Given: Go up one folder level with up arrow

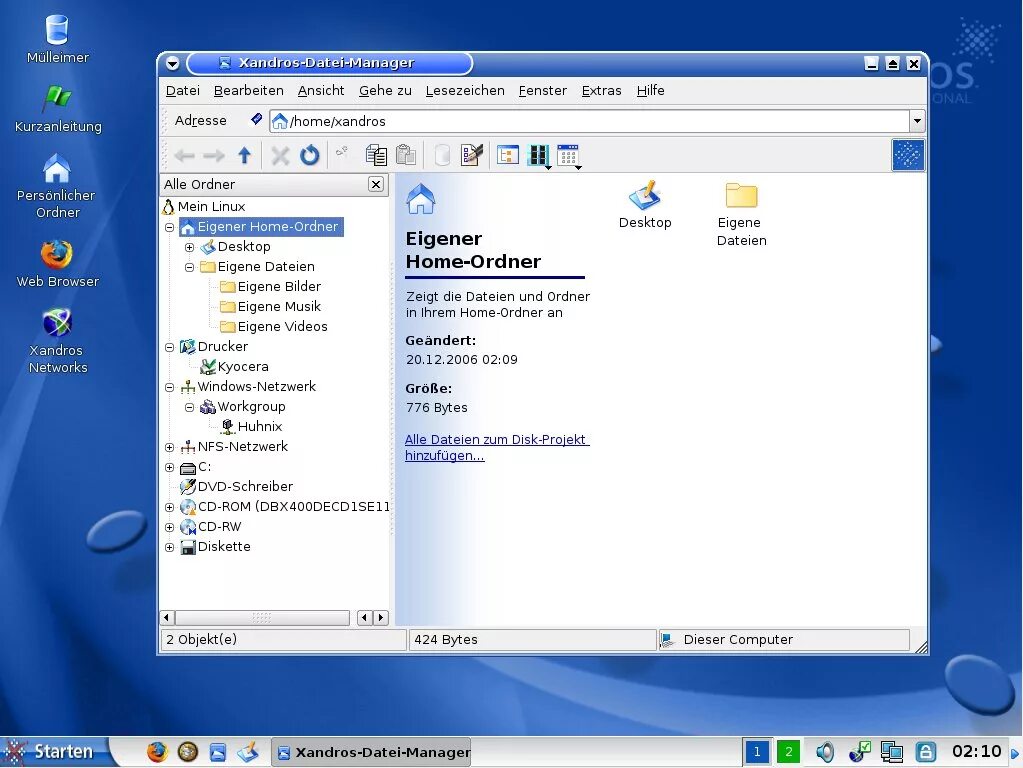Looking at the screenshot, I should pyautogui.click(x=245, y=155).
